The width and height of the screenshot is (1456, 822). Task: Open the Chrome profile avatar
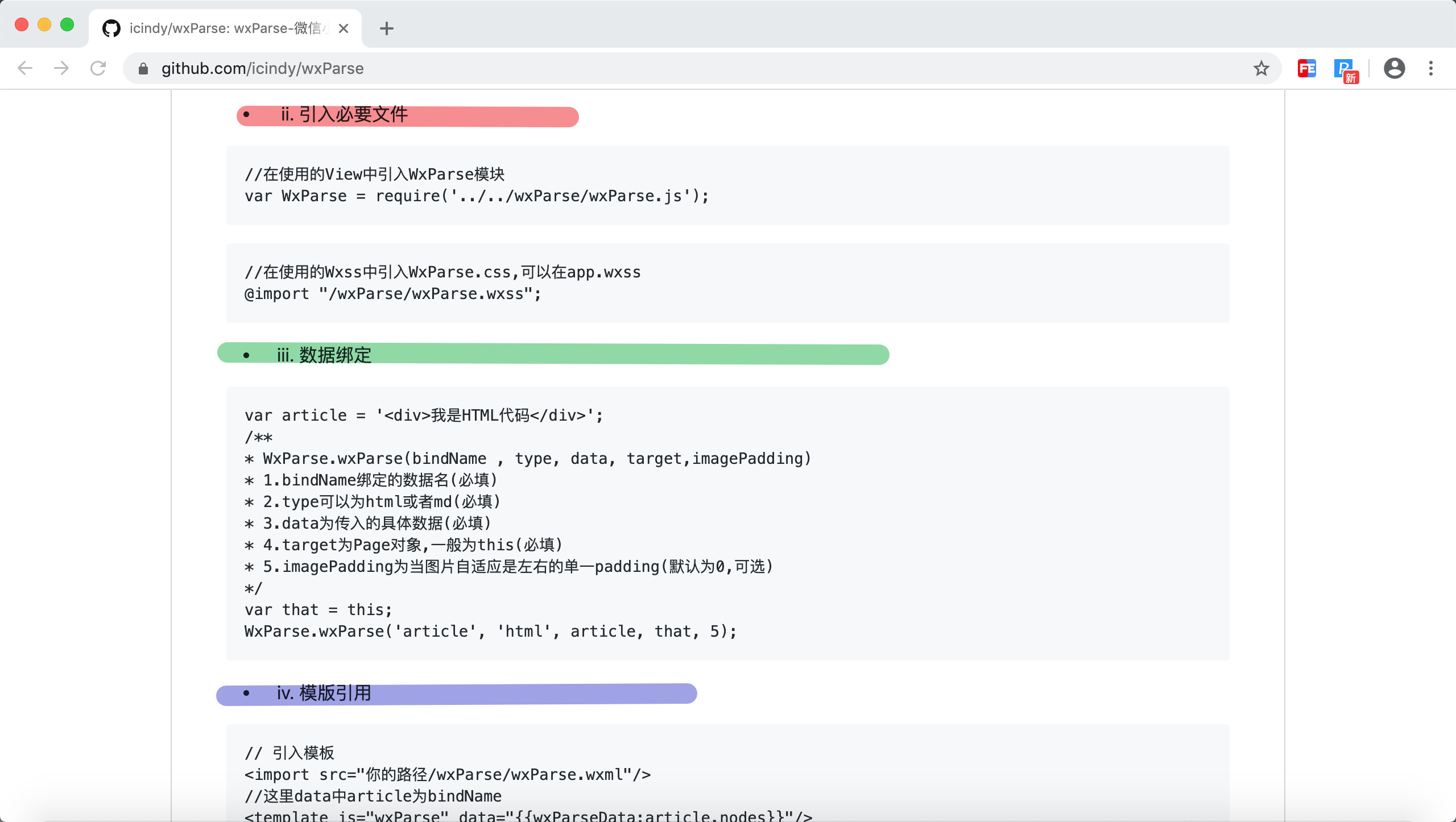pyautogui.click(x=1394, y=68)
